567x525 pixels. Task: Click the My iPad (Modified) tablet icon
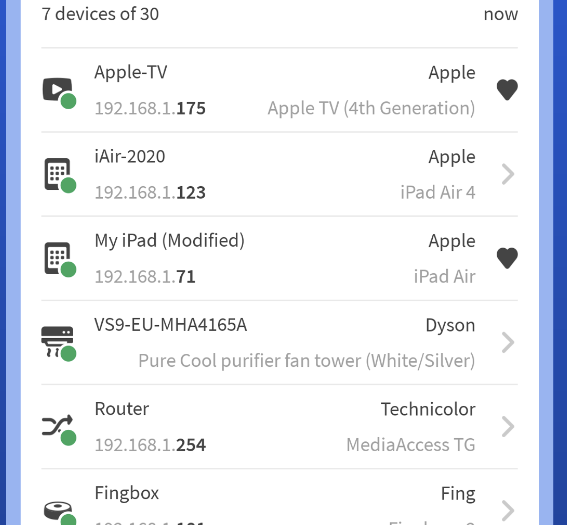[x=60, y=260]
